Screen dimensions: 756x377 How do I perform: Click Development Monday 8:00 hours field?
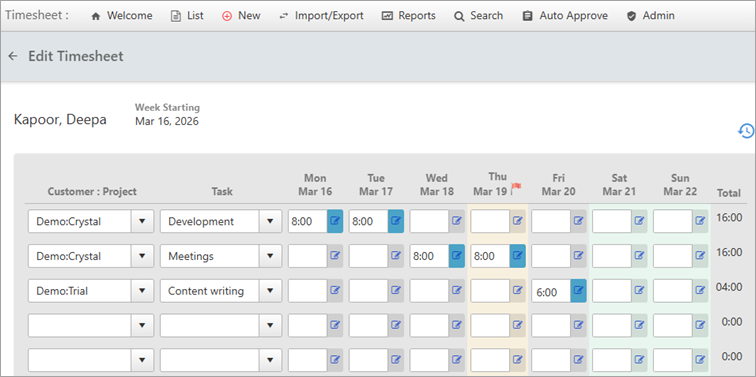[308, 221]
